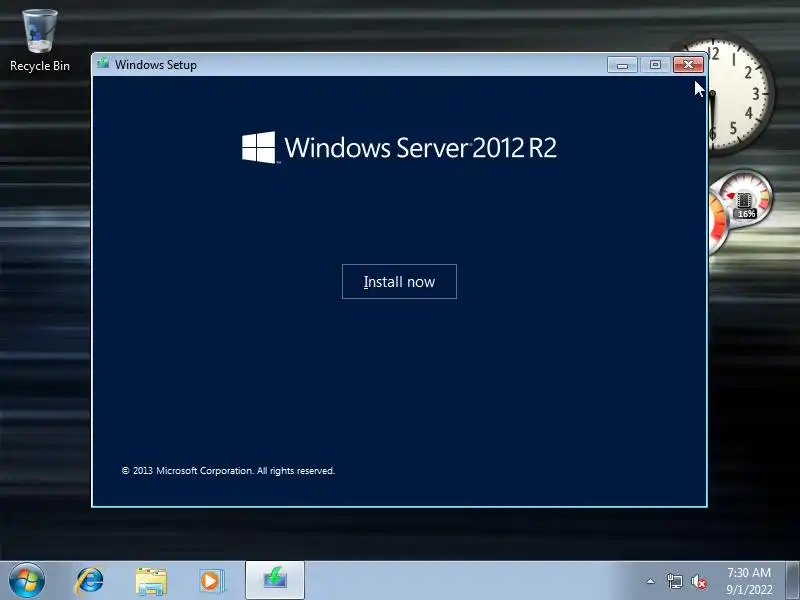Show hidden system tray icons
Screen dimensions: 800x600
(x=651, y=581)
